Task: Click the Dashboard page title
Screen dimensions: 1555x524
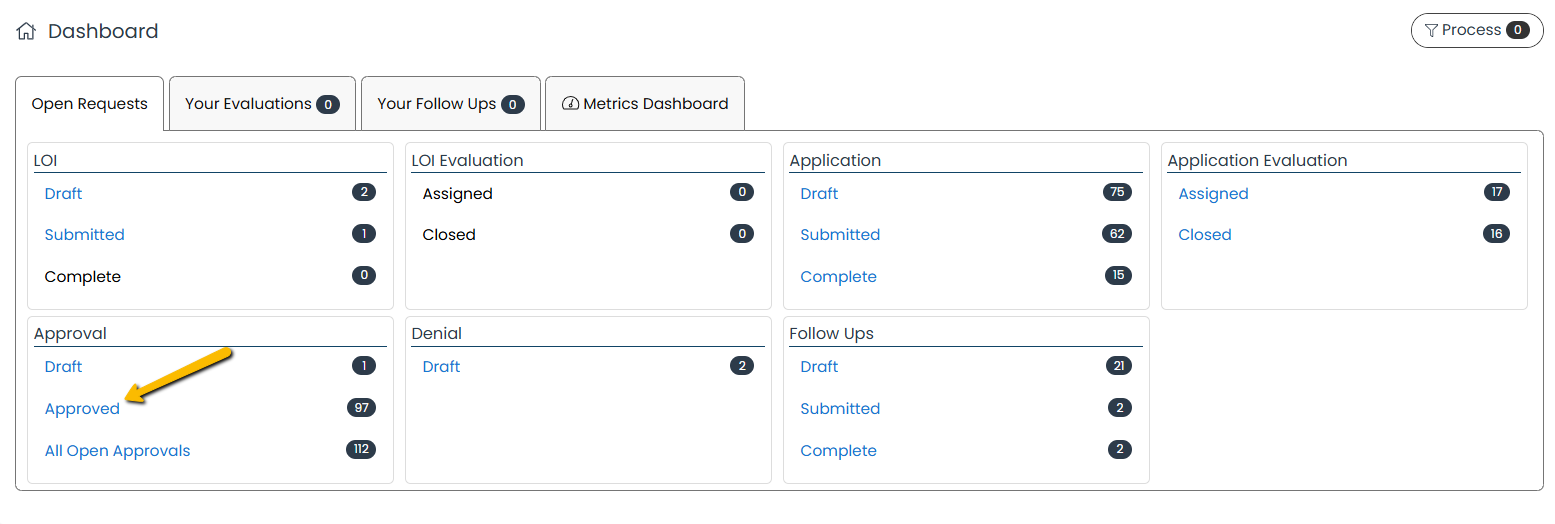Action: [x=103, y=31]
